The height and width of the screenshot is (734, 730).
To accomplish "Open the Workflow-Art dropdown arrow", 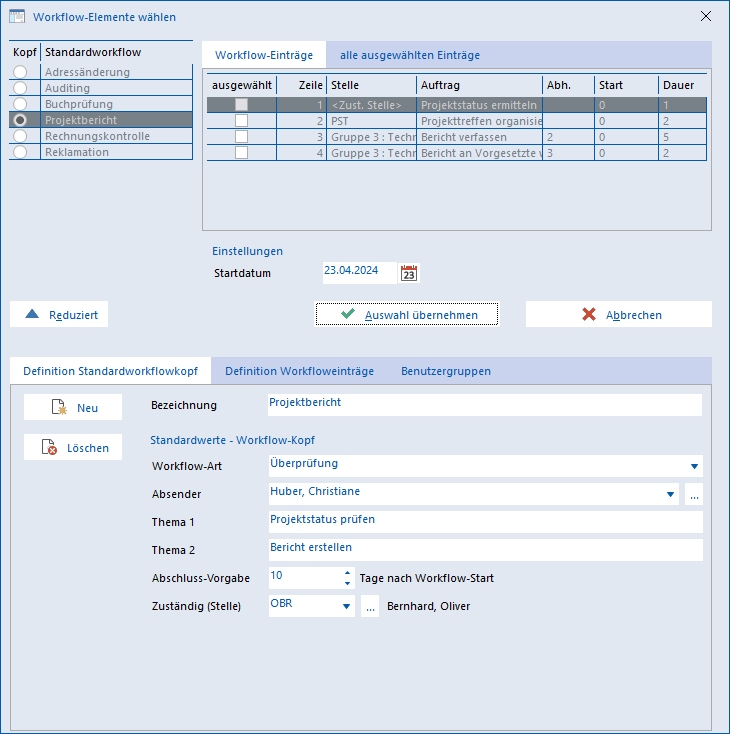I will coord(694,466).
